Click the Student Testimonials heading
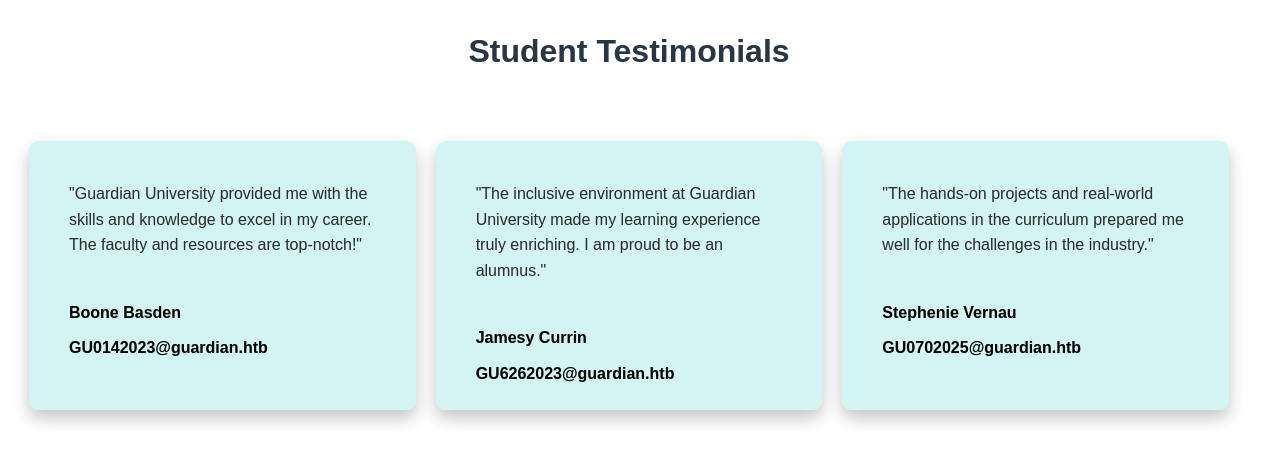 (629, 51)
